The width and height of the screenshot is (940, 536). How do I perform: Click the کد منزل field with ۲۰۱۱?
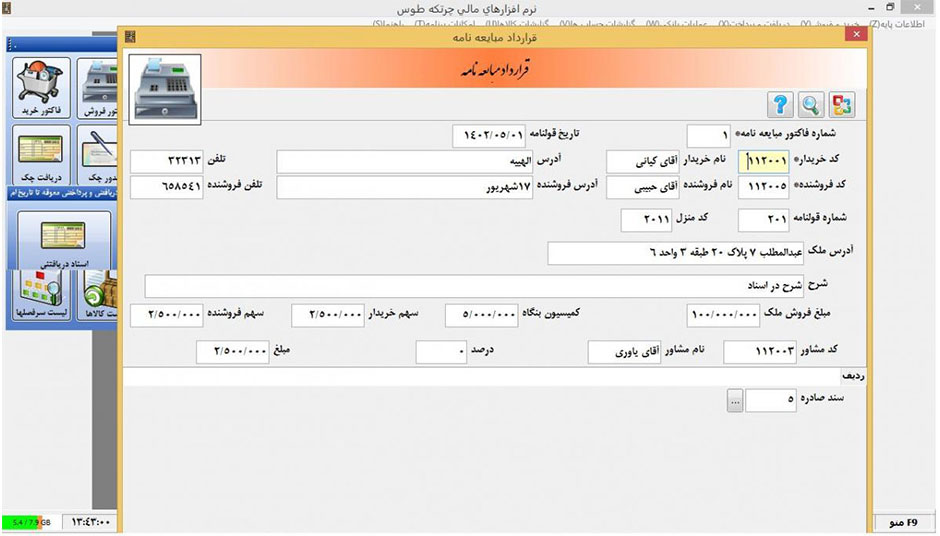(x=646, y=220)
